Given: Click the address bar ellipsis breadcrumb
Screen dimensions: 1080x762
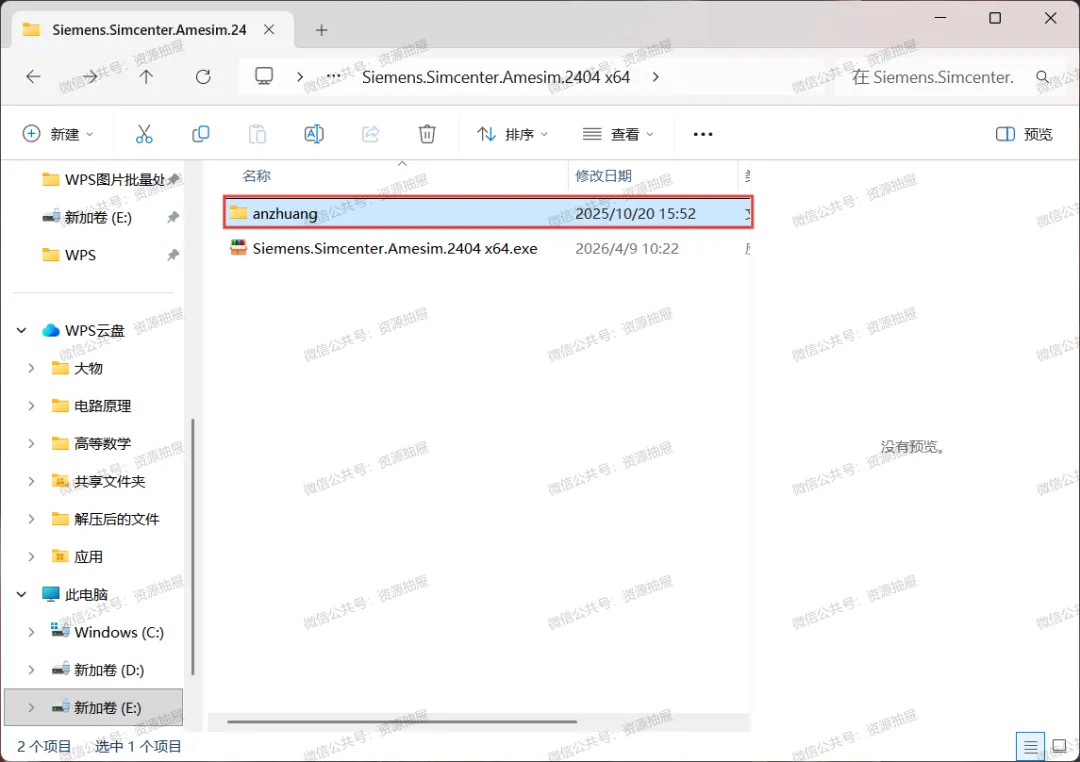Looking at the screenshot, I should [333, 76].
